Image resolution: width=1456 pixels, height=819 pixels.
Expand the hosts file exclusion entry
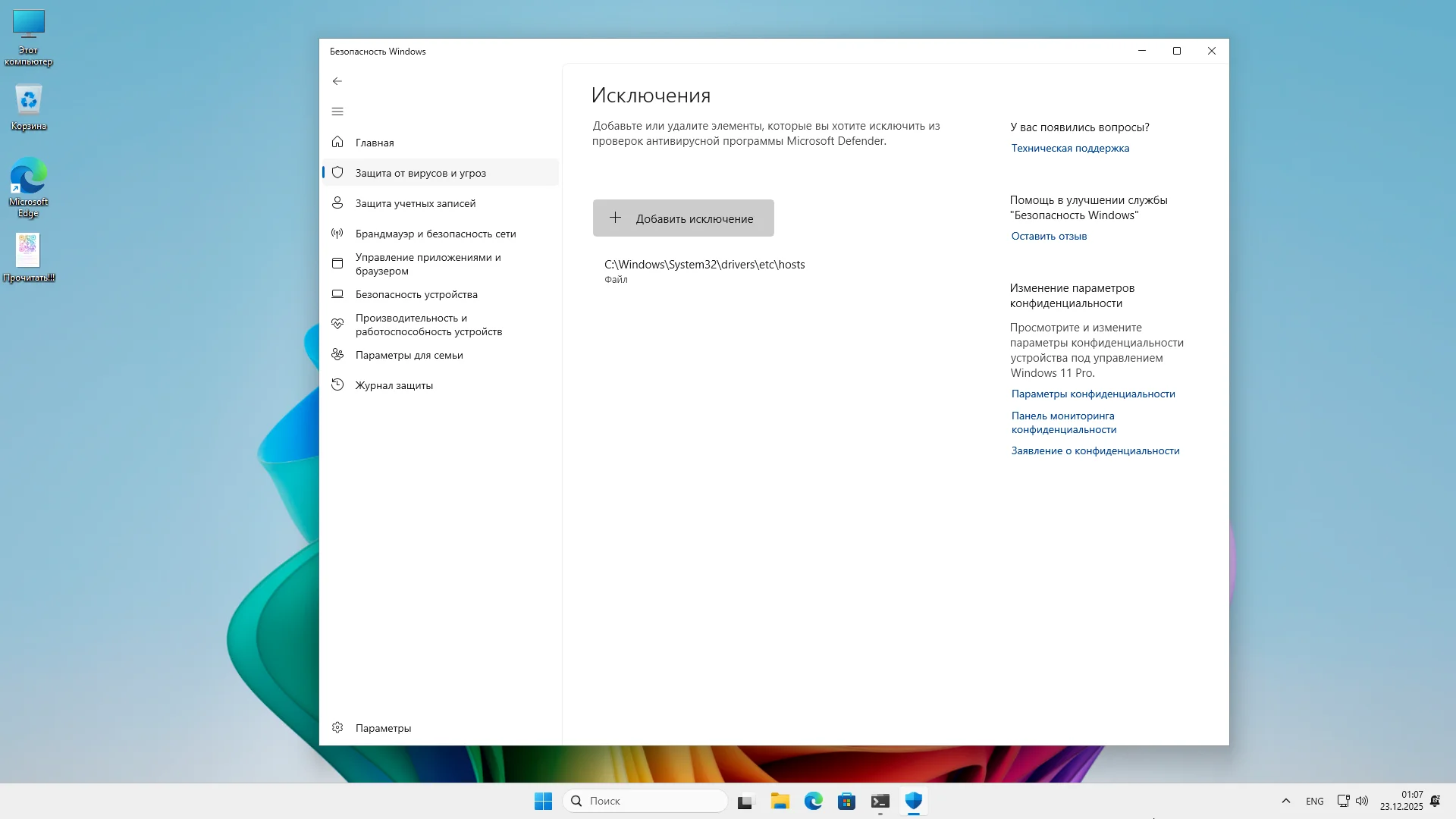[704, 271]
